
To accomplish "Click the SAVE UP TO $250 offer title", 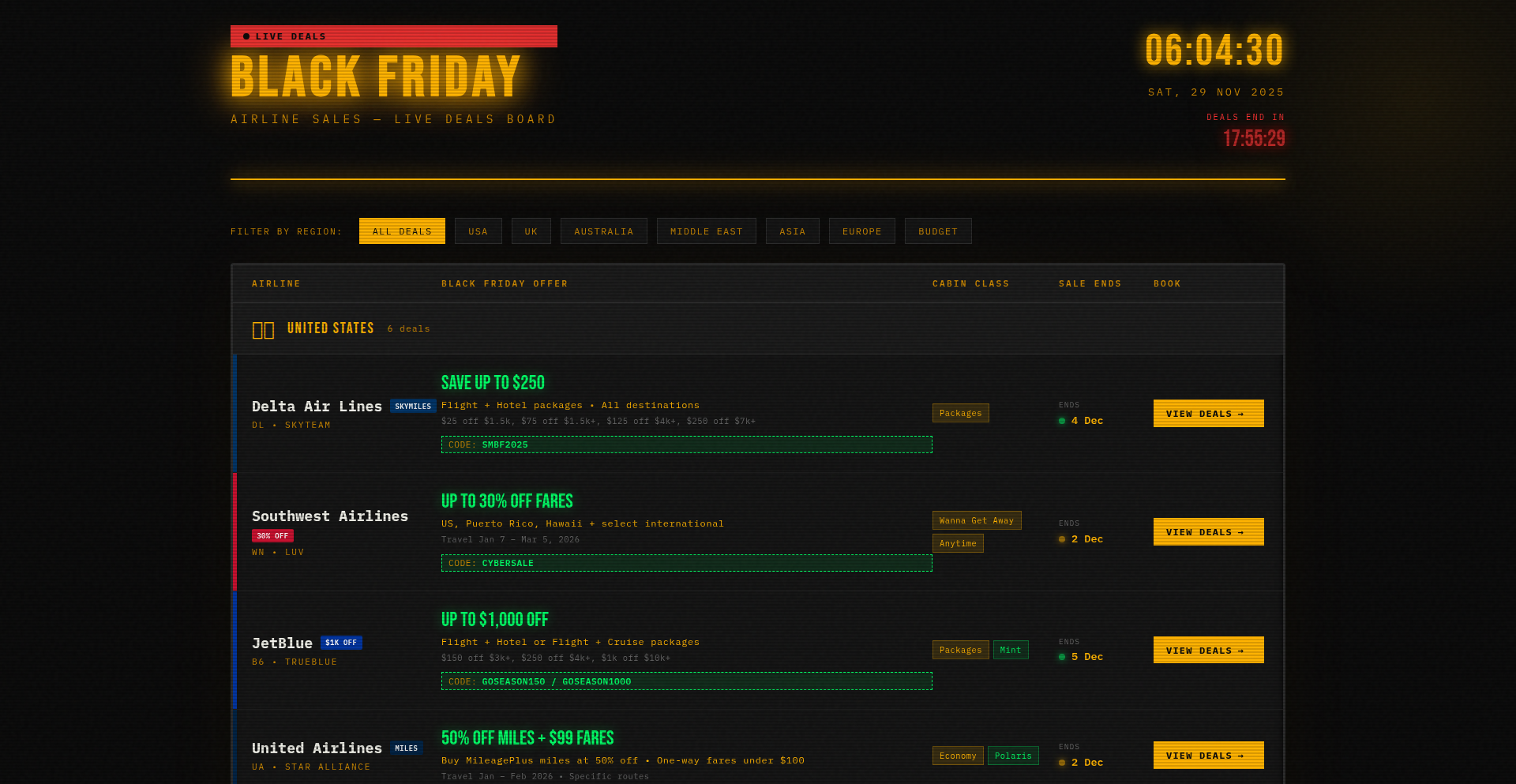I will (x=493, y=383).
